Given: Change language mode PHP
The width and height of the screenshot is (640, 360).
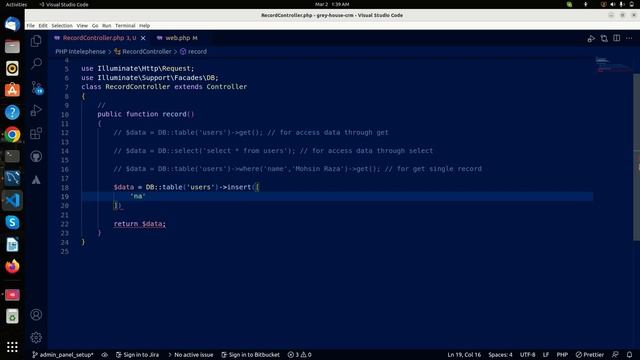Looking at the screenshot, I should click(562, 355).
